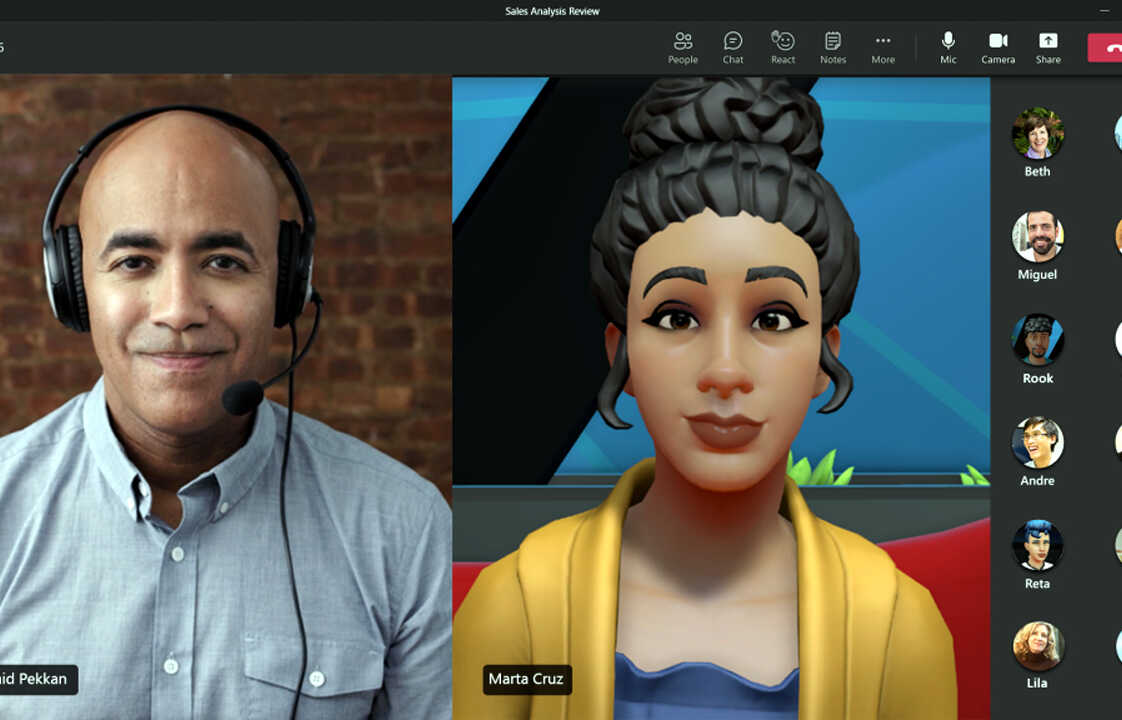Screen dimensions: 1122x720
Task: Open the More options menu
Action: pos(883,48)
